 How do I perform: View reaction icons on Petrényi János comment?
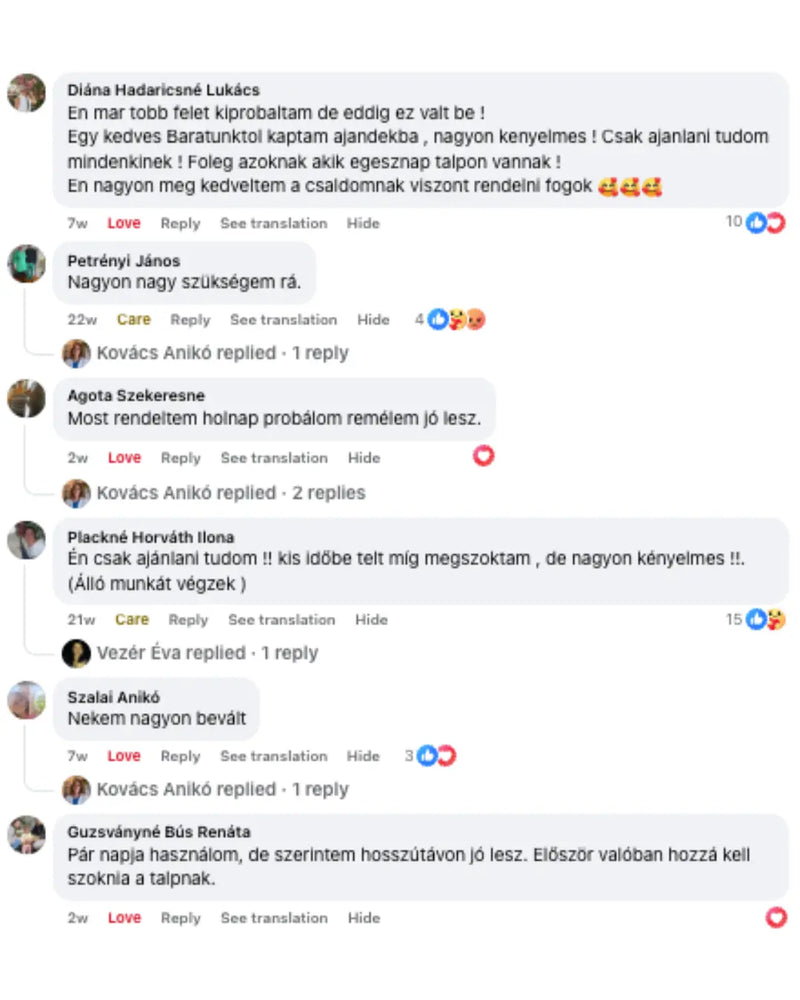pyautogui.click(x=456, y=319)
